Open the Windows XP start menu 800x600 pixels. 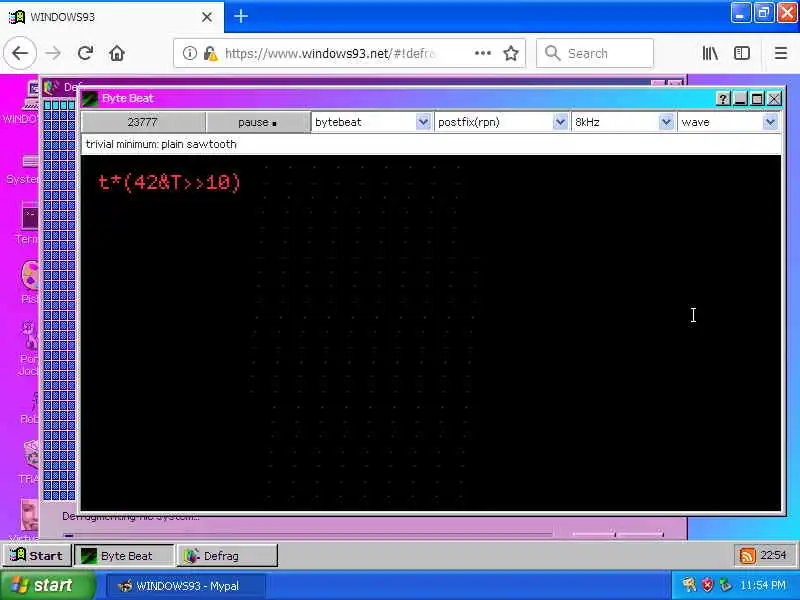click(x=47, y=585)
